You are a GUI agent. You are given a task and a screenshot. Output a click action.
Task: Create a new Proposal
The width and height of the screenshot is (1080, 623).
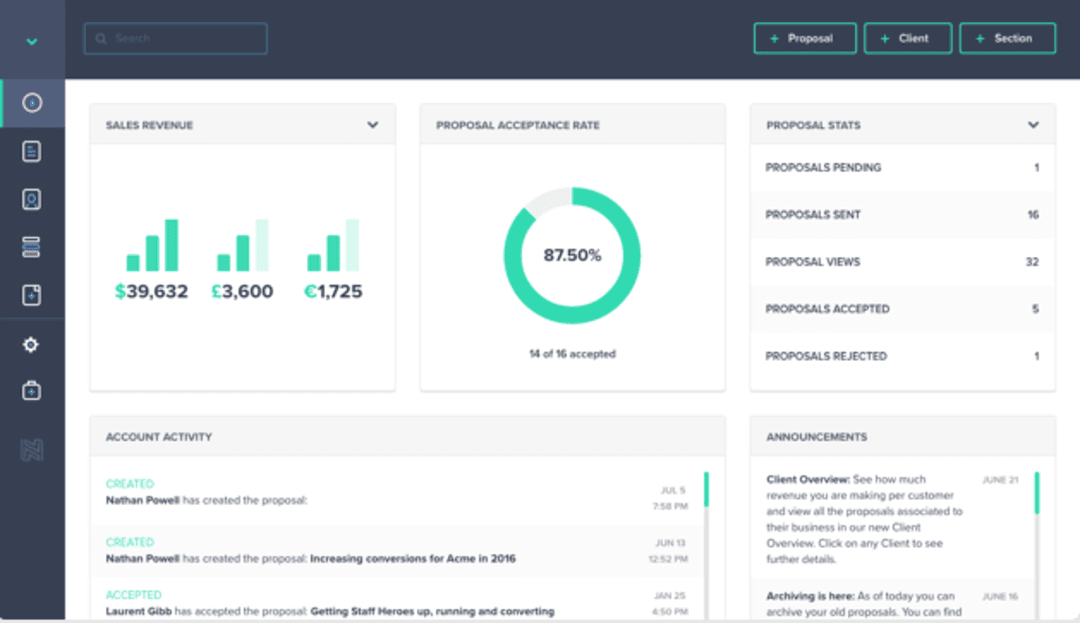804,38
